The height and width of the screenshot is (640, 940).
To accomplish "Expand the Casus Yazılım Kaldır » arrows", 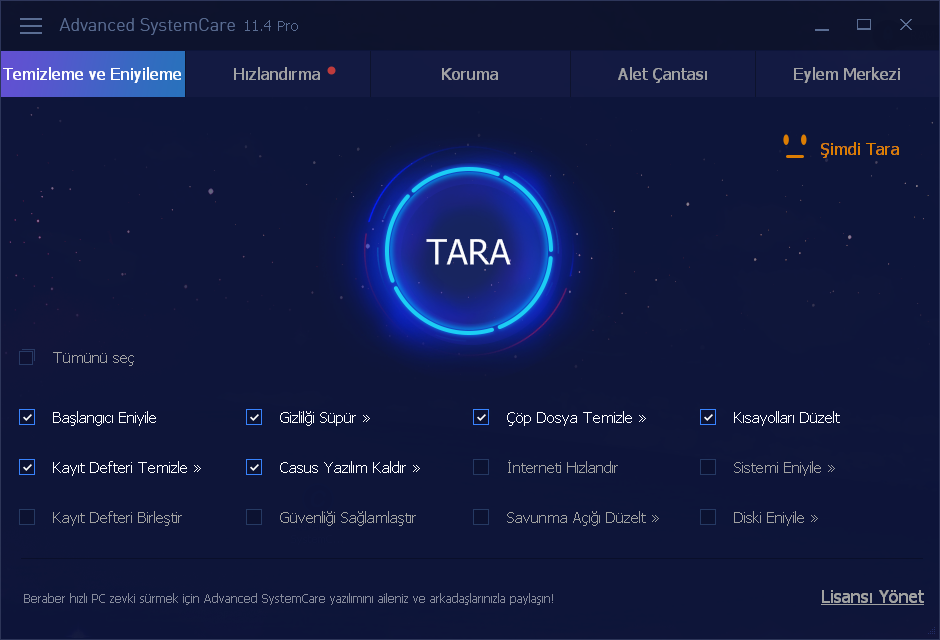I will click(416, 468).
